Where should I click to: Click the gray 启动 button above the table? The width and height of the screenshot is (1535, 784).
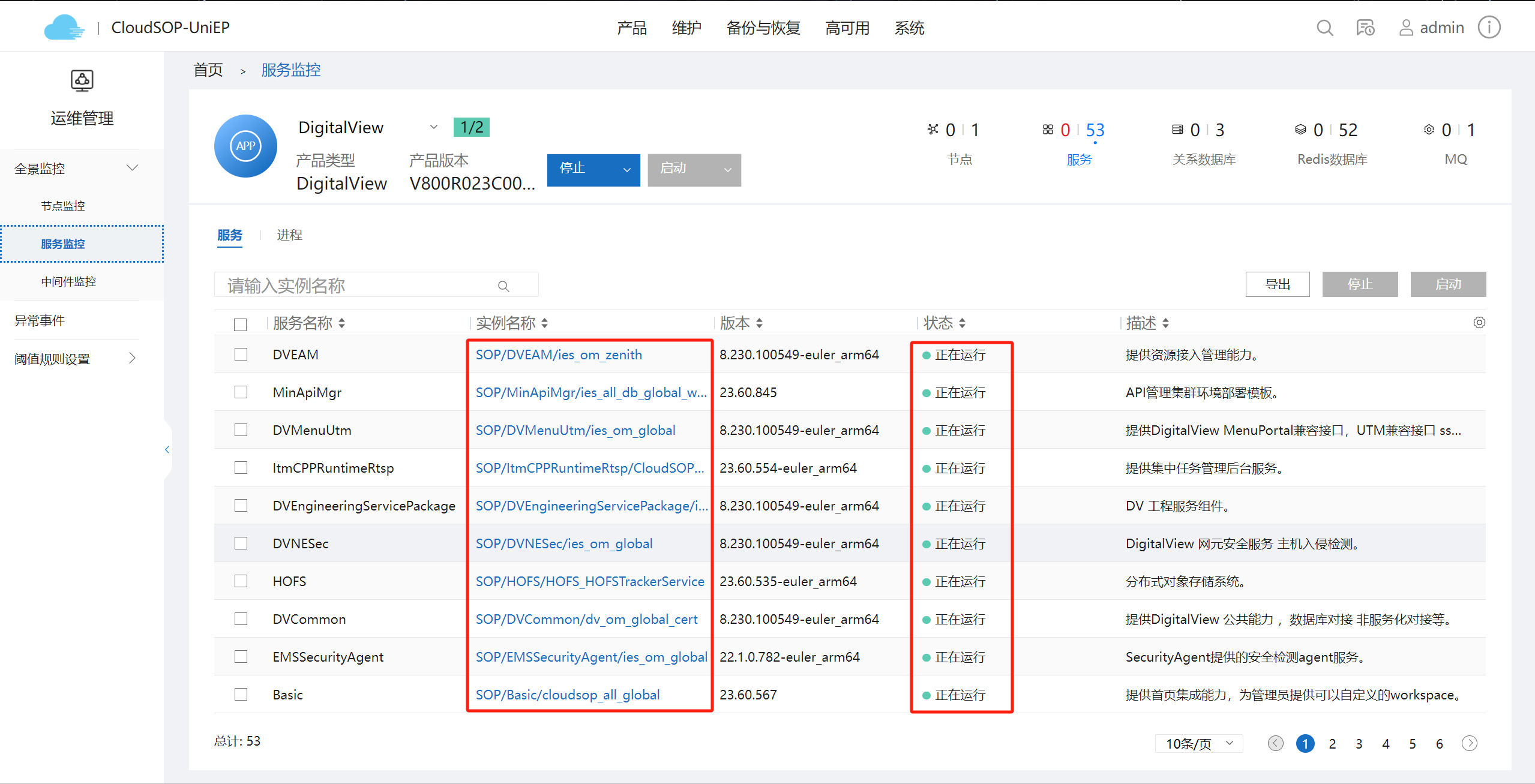[x=1448, y=284]
